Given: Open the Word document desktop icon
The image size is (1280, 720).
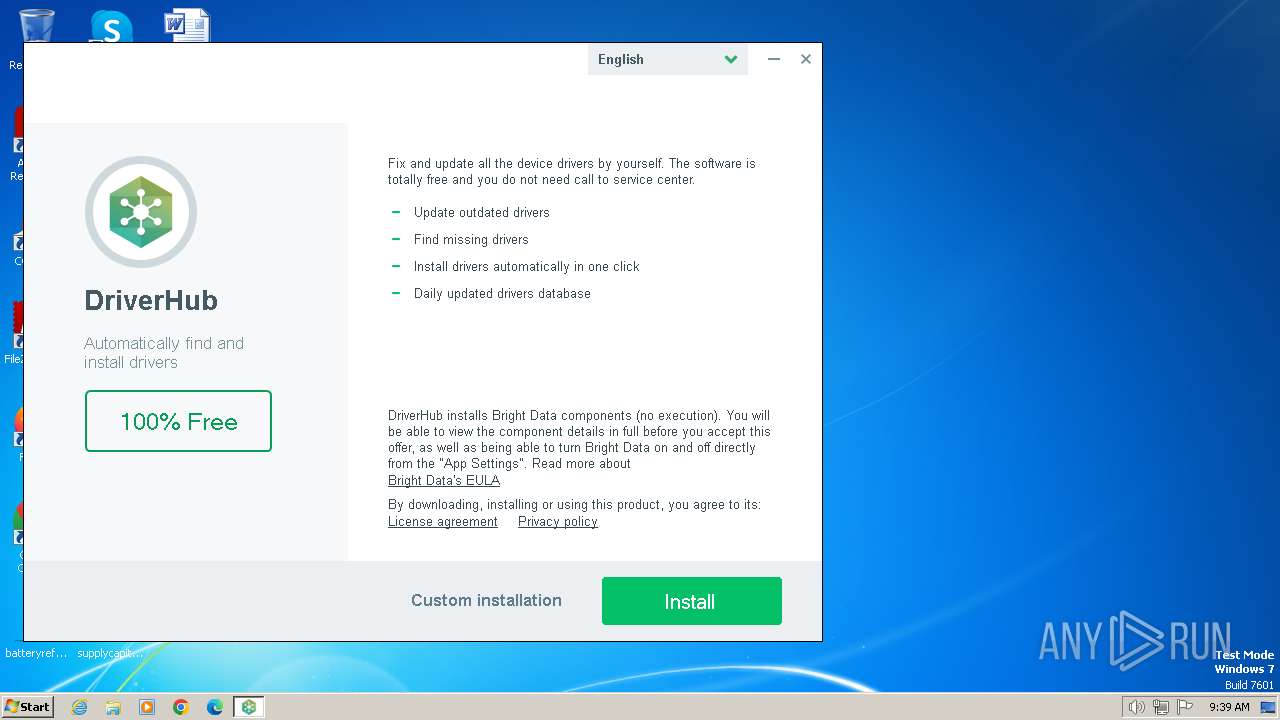Looking at the screenshot, I should click(187, 26).
